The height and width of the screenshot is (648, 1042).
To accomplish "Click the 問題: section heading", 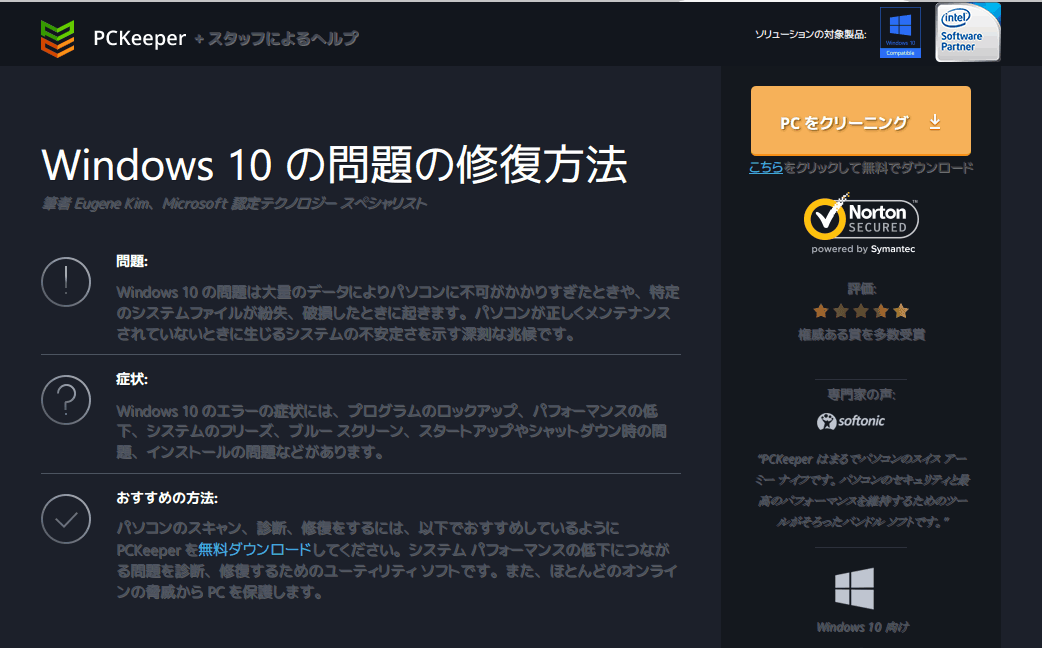I will 132,261.
